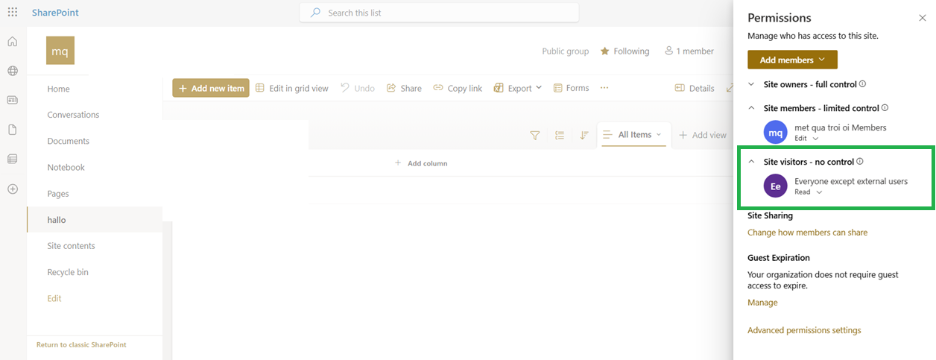Collapse Site visitors - no control
The width and height of the screenshot is (936, 360).
pos(752,162)
